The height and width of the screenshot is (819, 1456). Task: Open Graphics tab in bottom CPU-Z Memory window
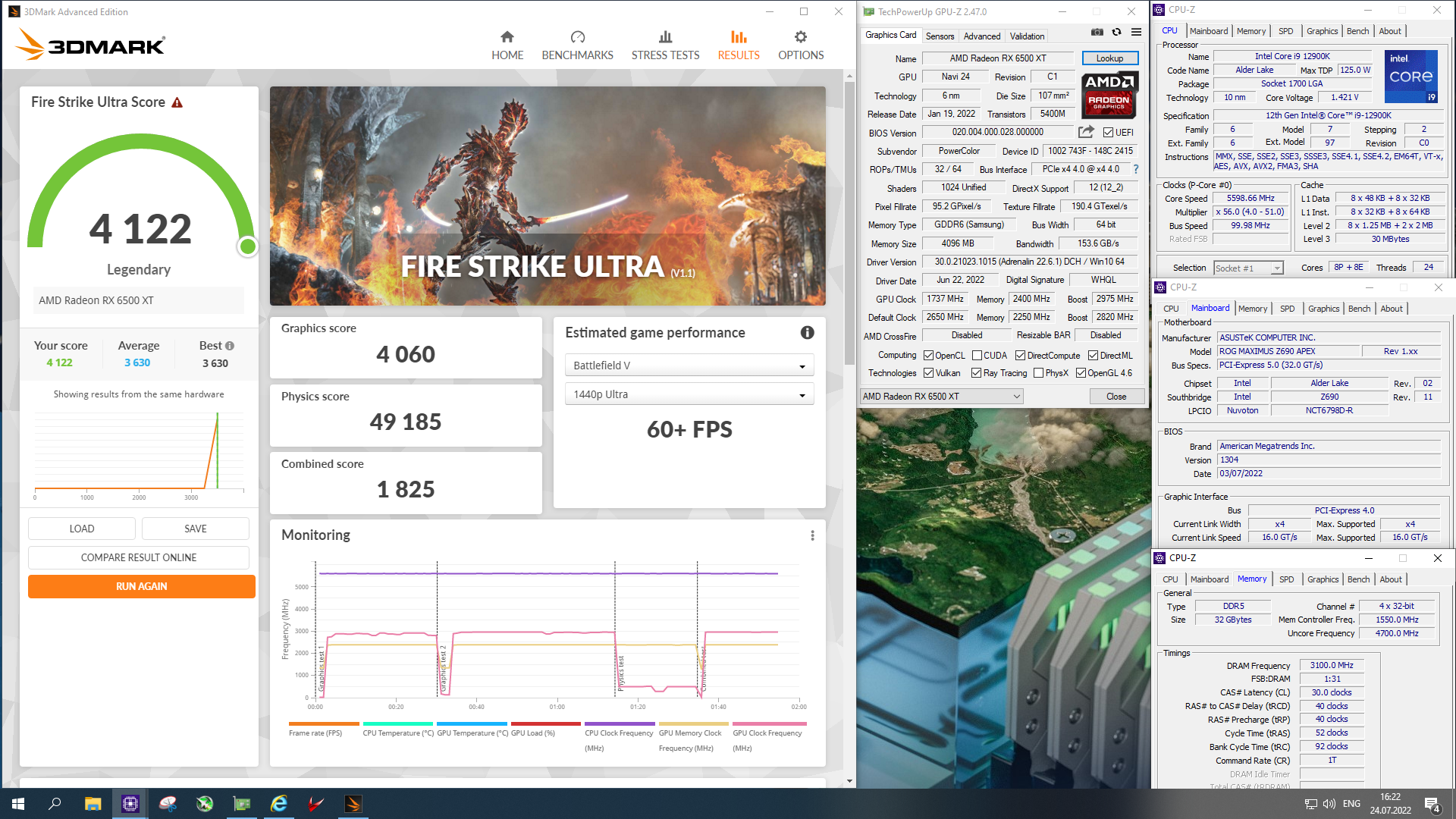(1323, 579)
